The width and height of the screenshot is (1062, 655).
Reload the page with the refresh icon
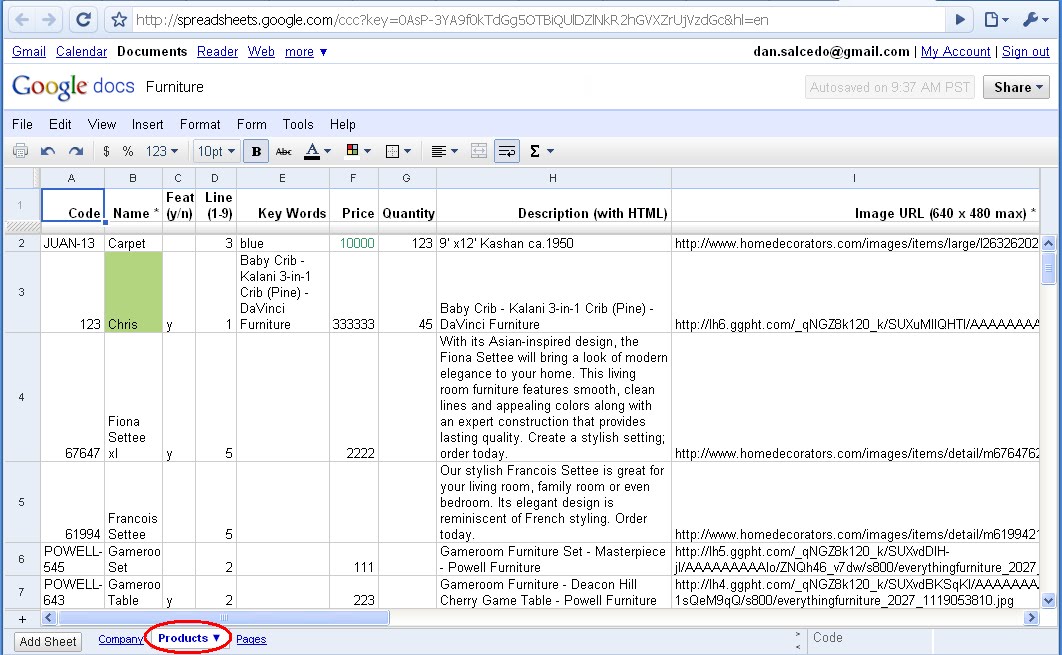[83, 20]
